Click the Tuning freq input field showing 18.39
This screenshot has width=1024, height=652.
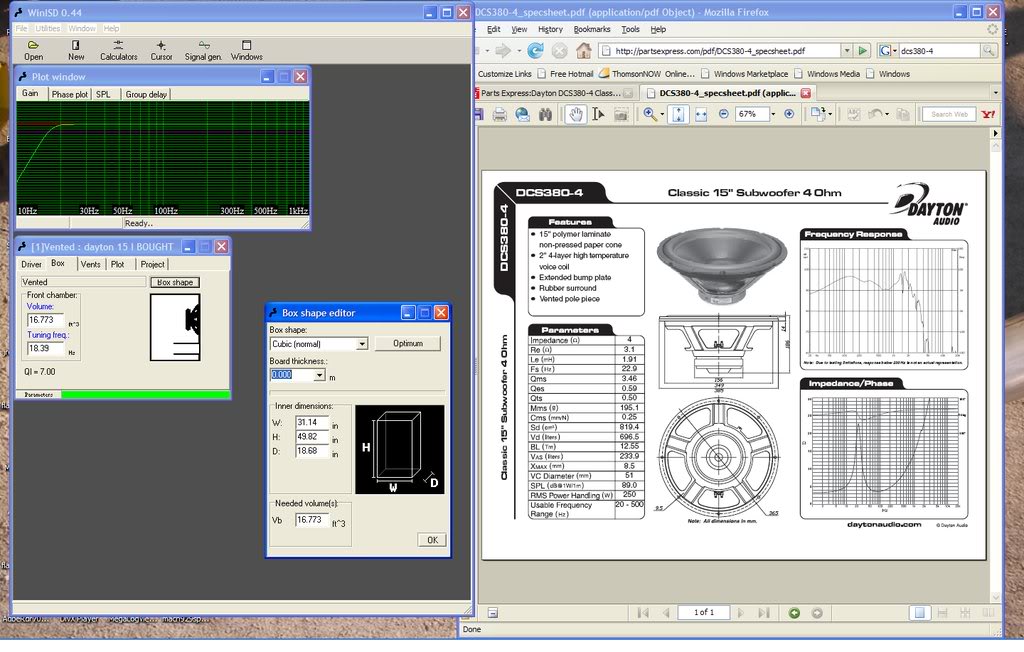46,347
